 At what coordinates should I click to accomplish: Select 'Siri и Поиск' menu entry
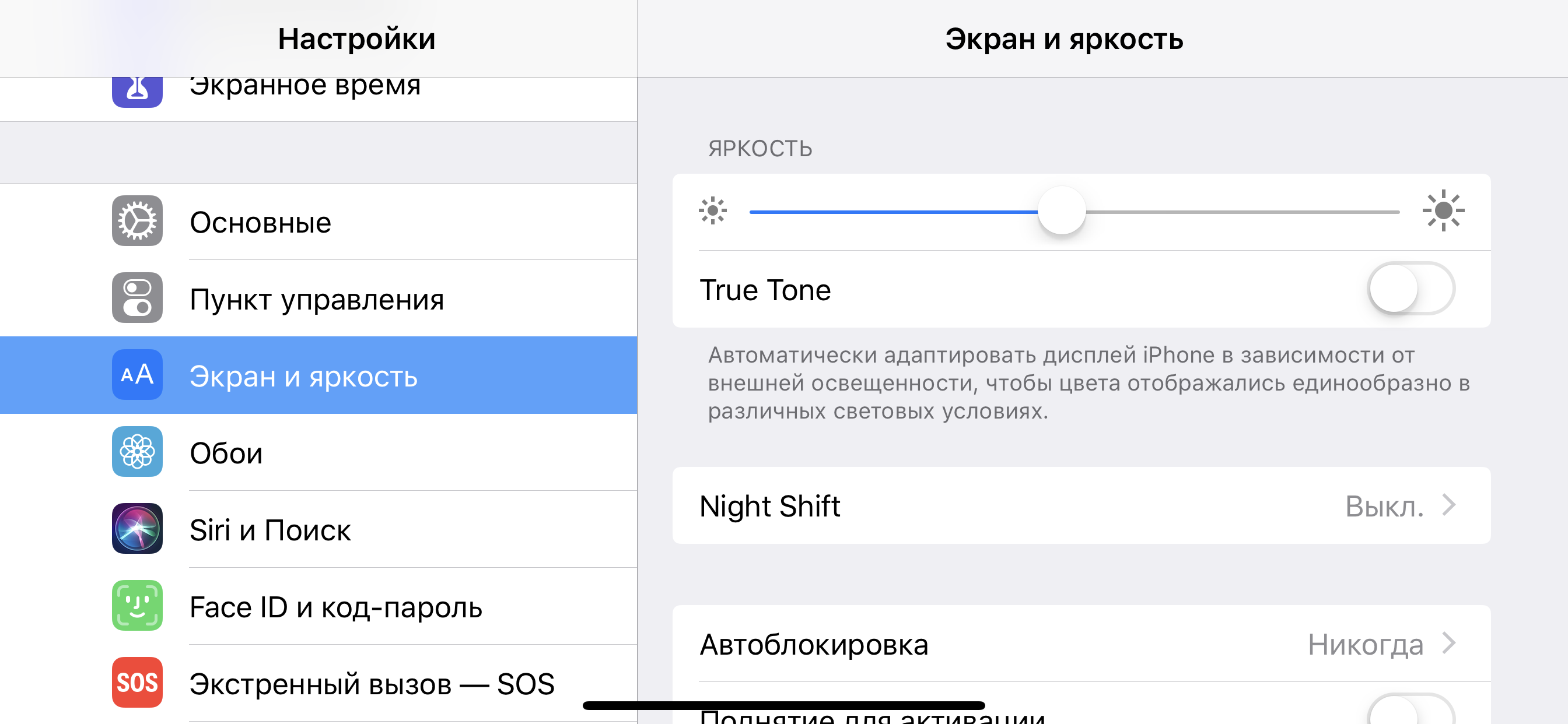tap(270, 530)
